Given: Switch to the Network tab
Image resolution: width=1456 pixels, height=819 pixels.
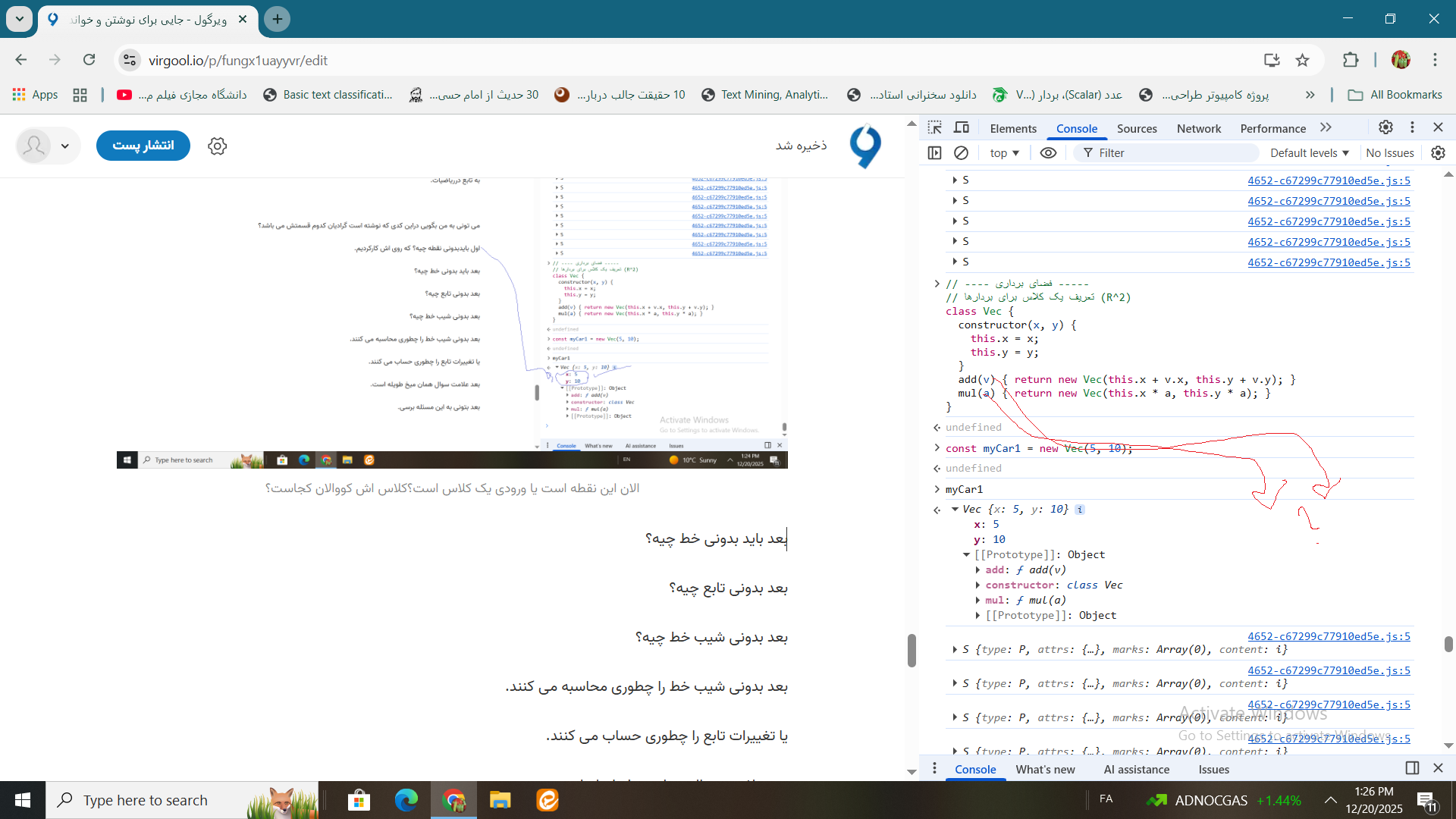Looking at the screenshot, I should click(x=1199, y=128).
